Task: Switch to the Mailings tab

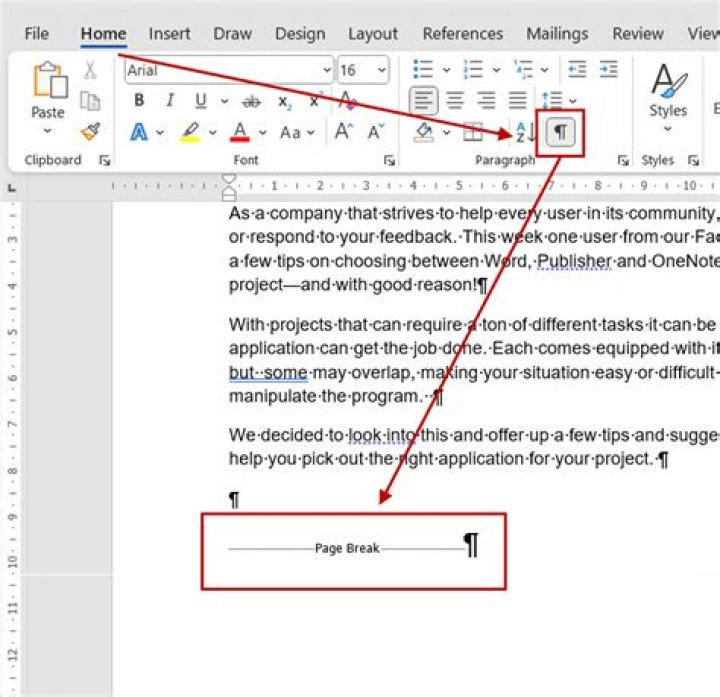Action: point(557,34)
